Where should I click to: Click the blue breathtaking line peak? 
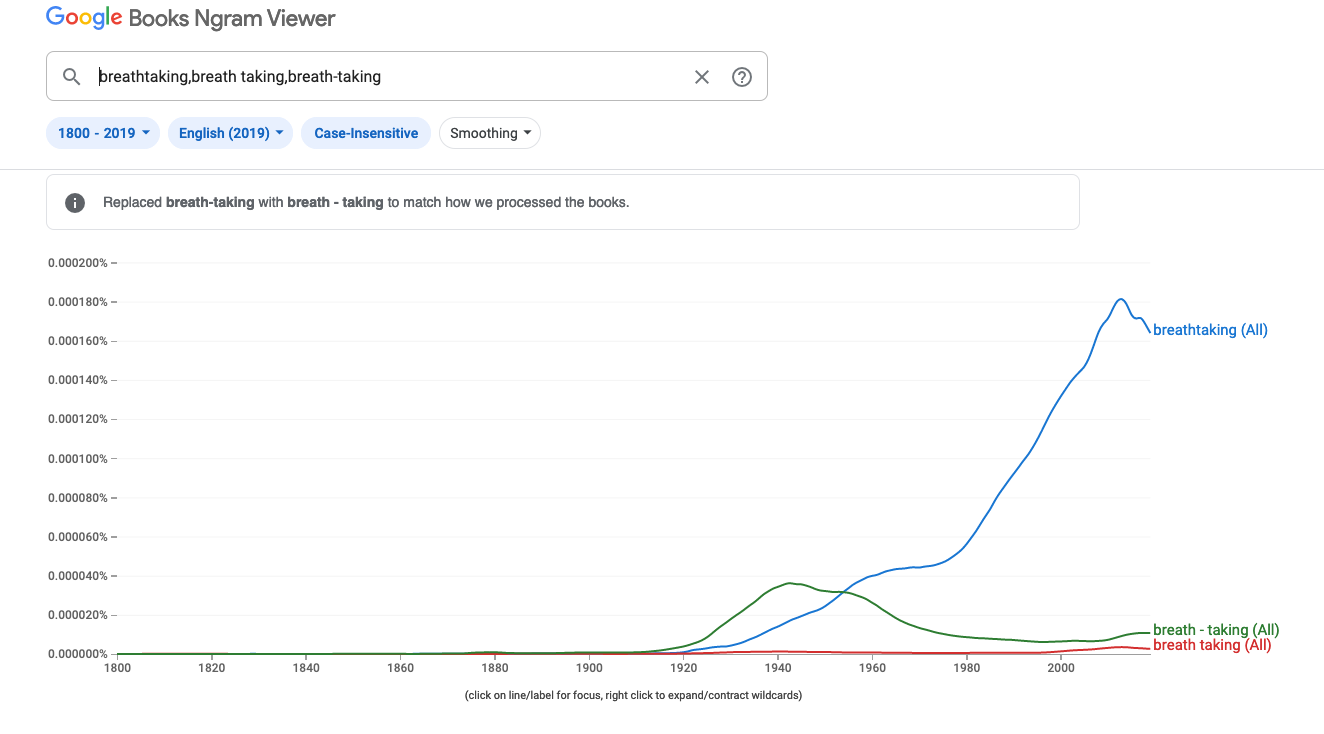[x=1121, y=299]
